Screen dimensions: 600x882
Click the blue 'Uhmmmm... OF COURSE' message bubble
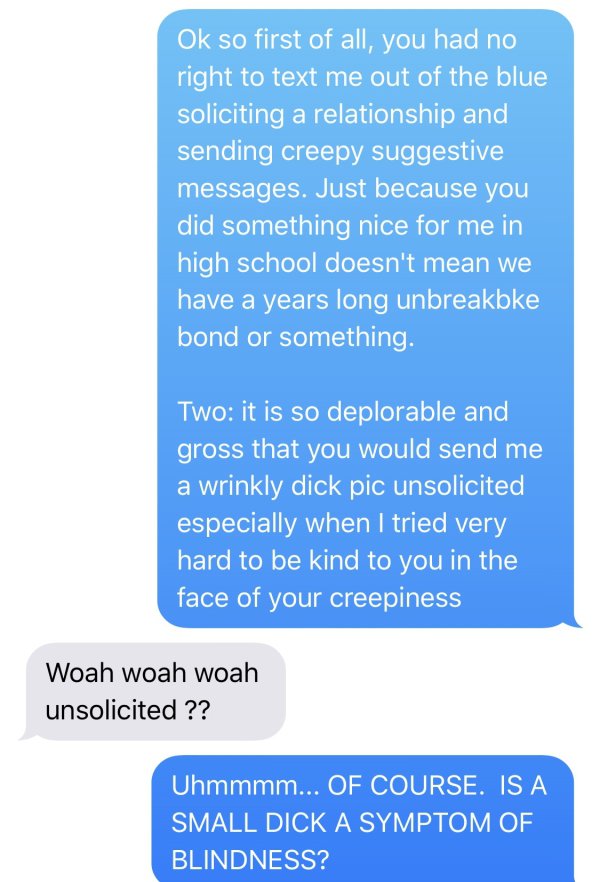pyautogui.click(x=363, y=818)
